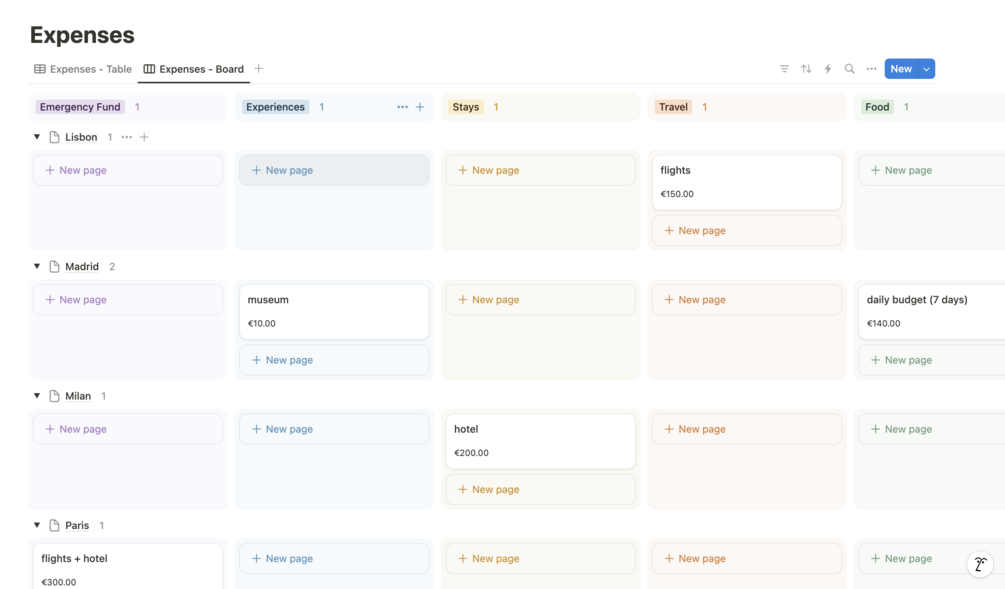Add new page in Madrid Travel

(x=747, y=300)
